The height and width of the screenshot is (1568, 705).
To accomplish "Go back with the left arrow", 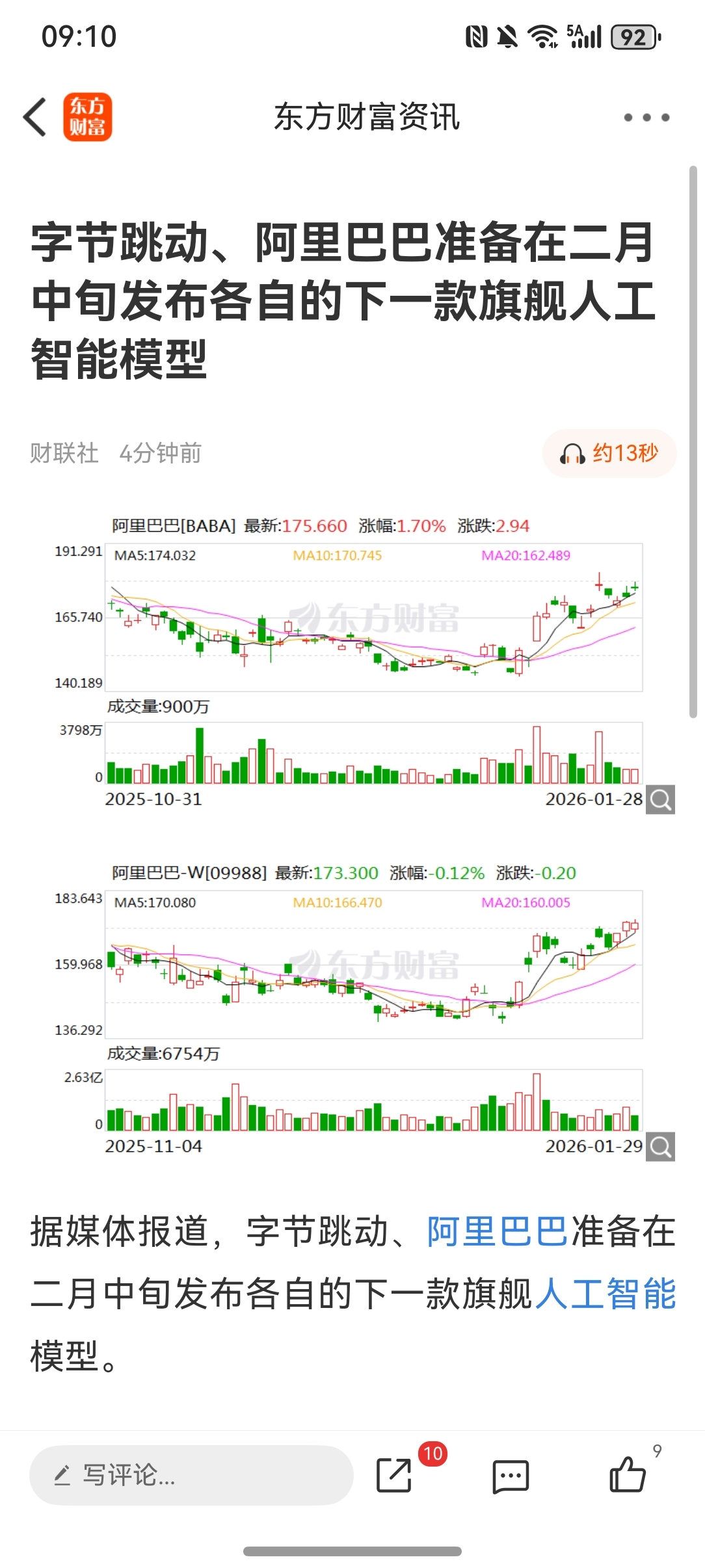I will click(35, 118).
